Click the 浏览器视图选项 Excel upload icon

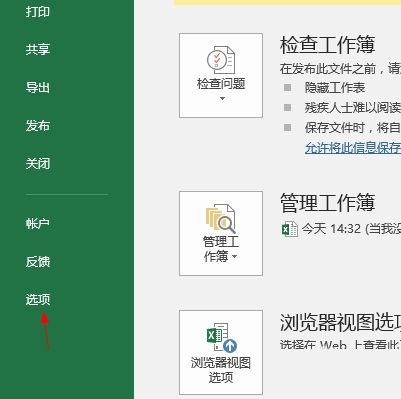pos(222,337)
